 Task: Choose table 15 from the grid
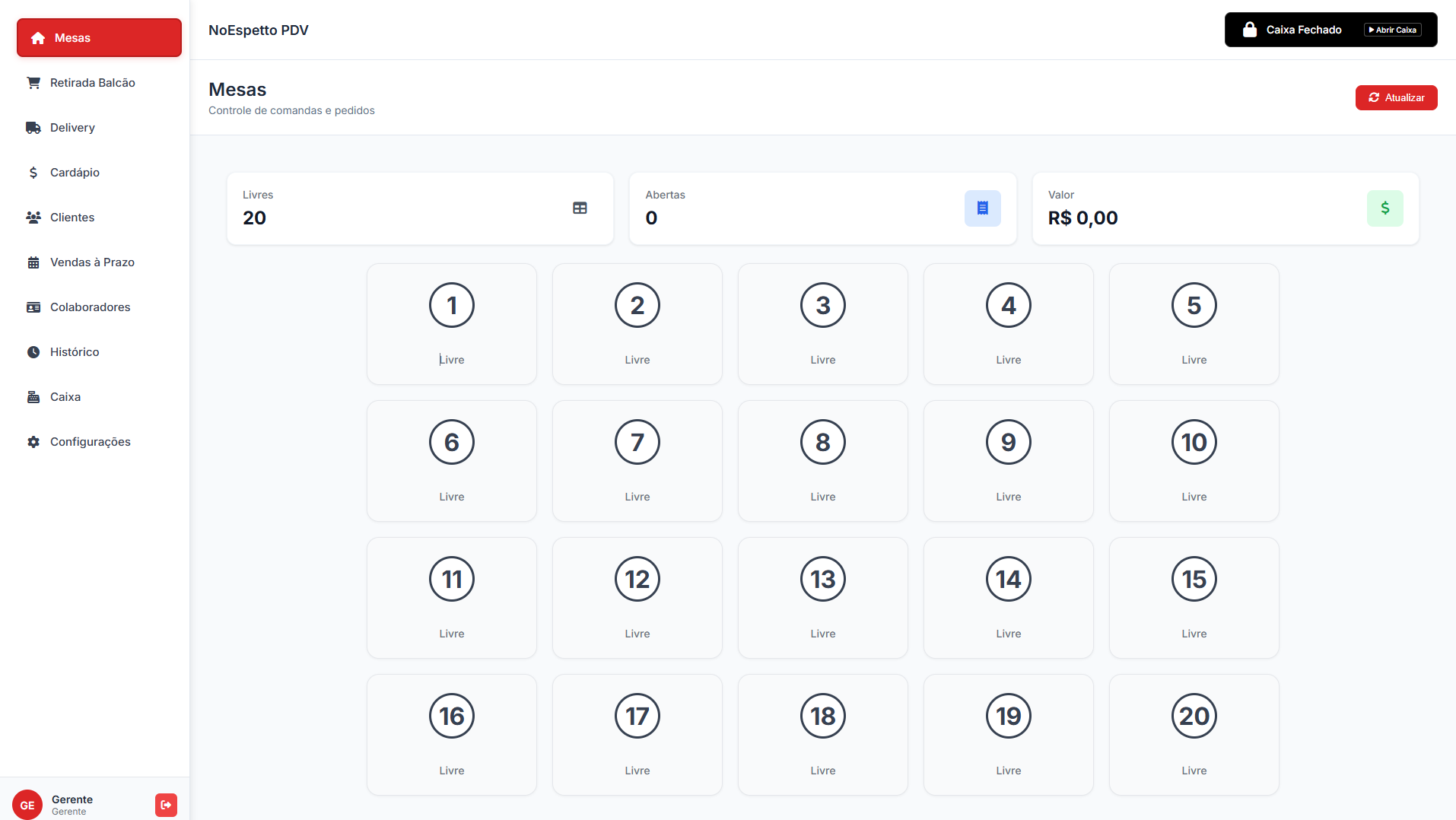tap(1194, 598)
